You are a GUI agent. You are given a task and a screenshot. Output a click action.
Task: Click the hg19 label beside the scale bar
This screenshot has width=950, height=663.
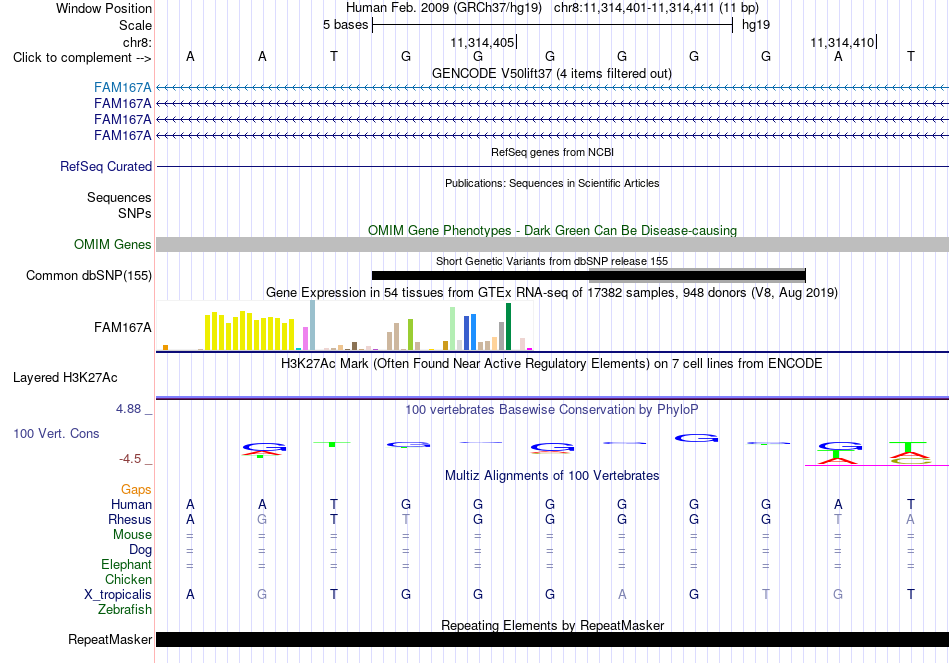click(x=756, y=25)
